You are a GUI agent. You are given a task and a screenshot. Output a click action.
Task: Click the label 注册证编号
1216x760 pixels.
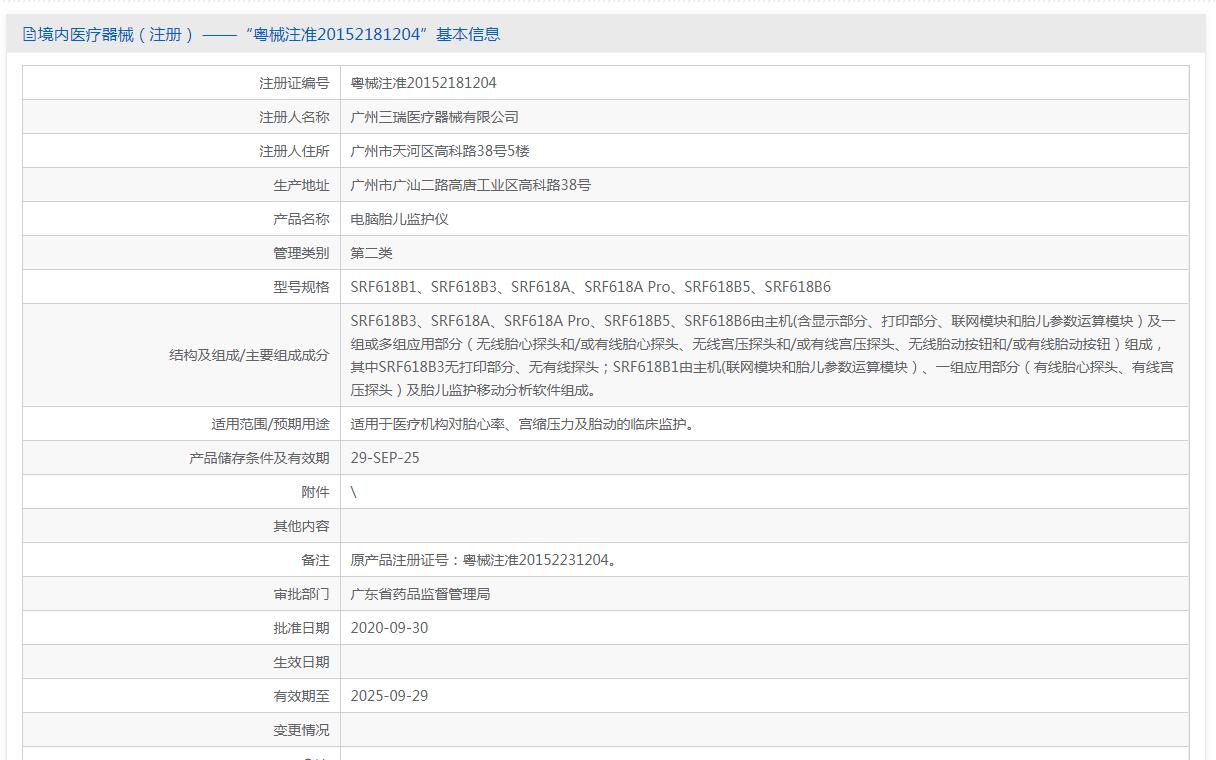[x=294, y=83]
